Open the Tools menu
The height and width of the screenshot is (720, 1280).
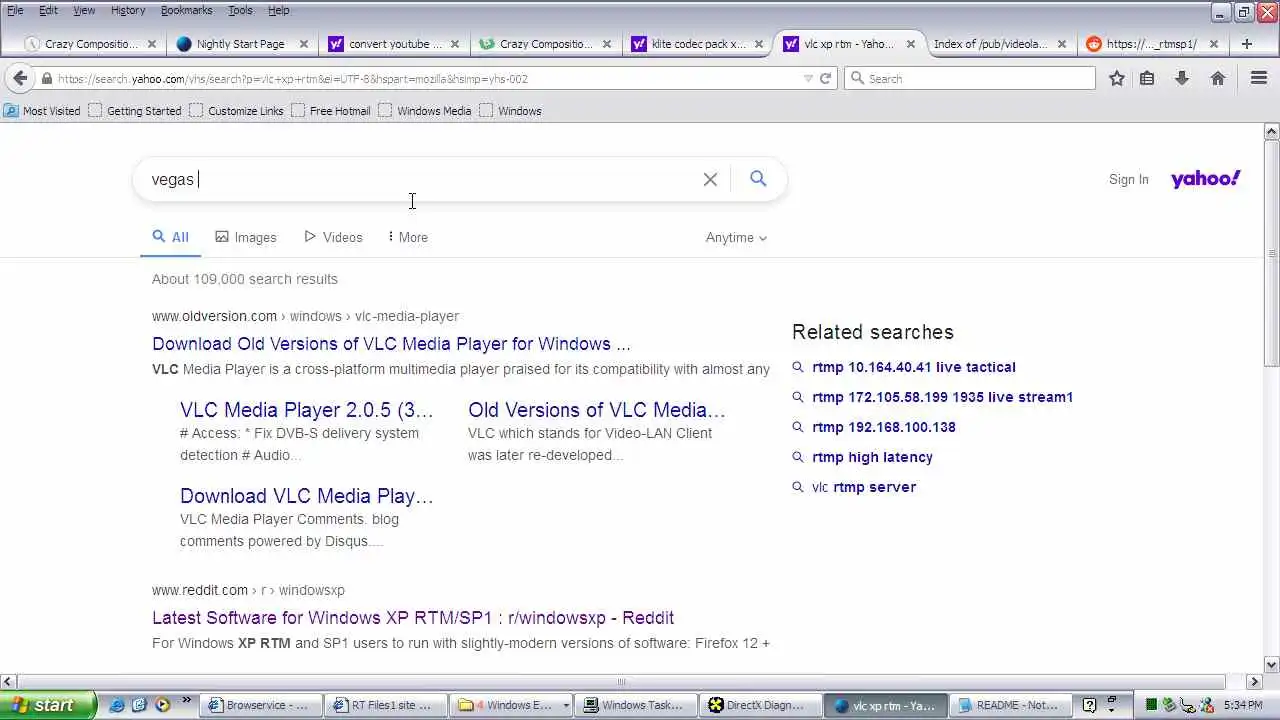click(240, 10)
